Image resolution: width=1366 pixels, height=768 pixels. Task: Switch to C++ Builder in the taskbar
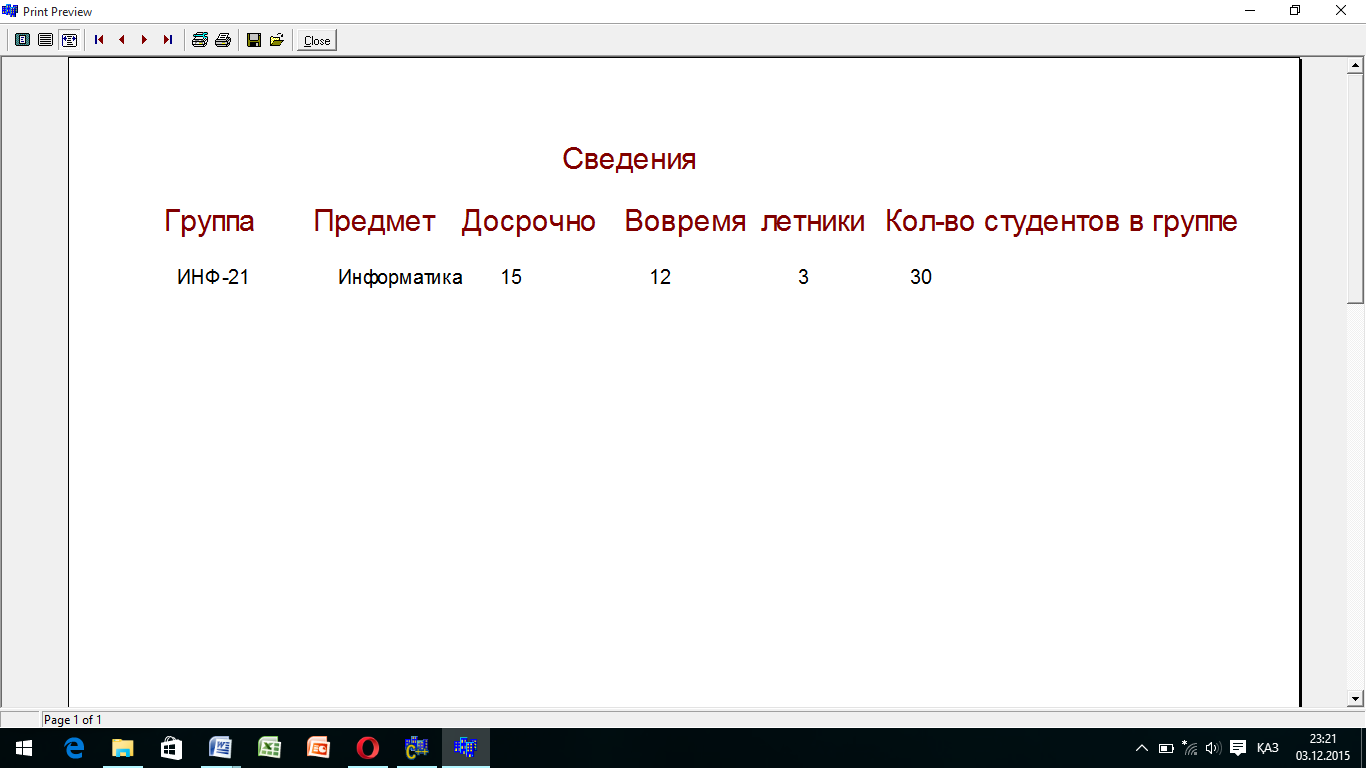(x=416, y=748)
